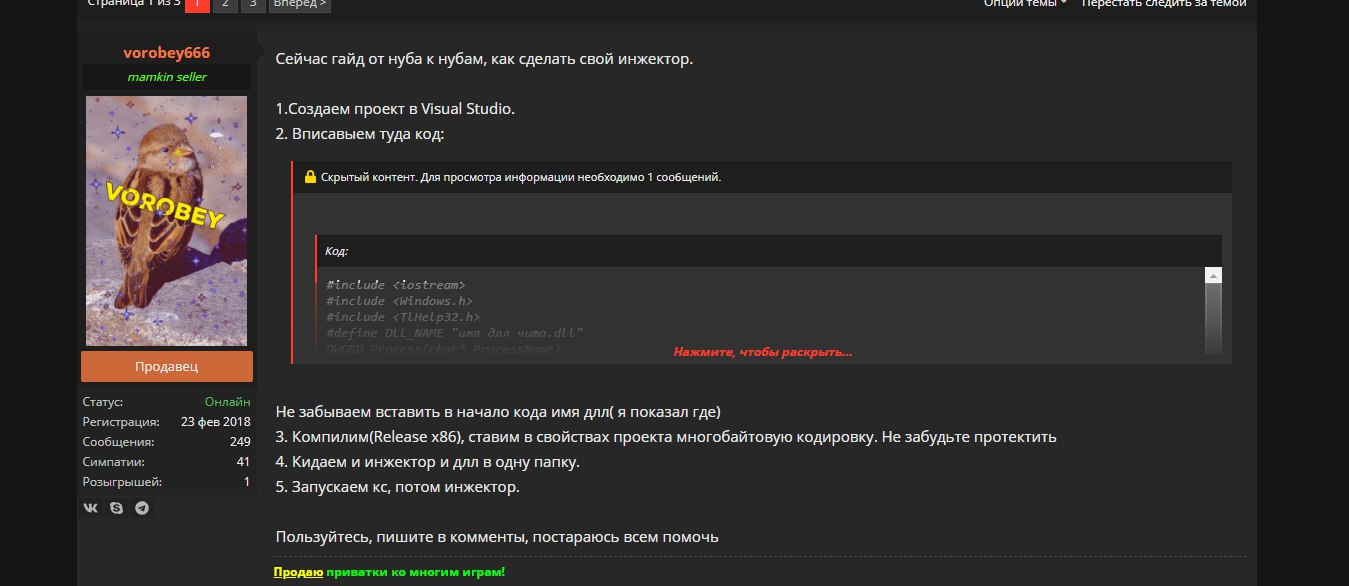Viewport: 1349px width, 586px height.
Task: Click the 'Продаю' signature link
Action: pos(298,573)
